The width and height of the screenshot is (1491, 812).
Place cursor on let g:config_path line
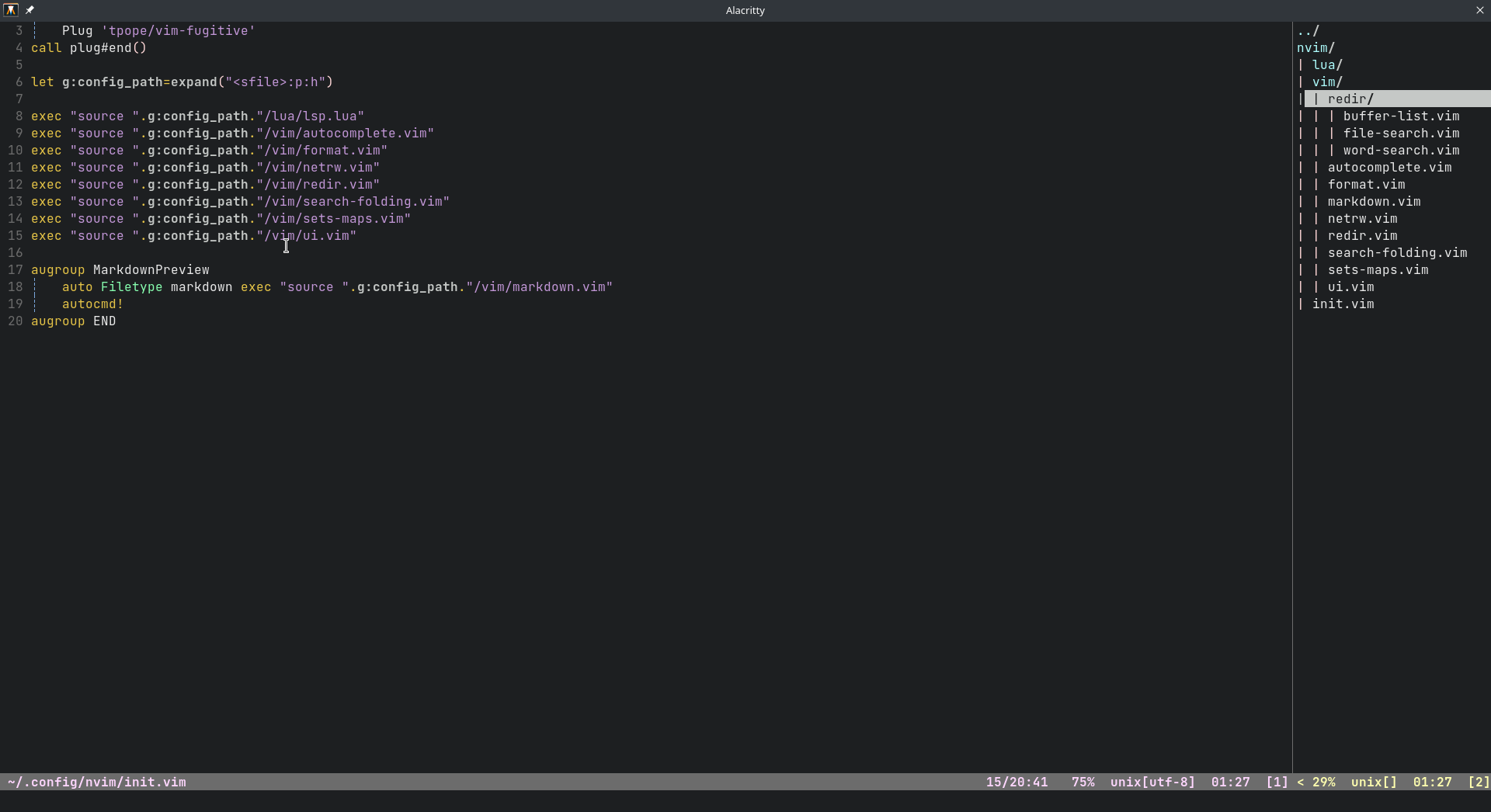(182, 82)
